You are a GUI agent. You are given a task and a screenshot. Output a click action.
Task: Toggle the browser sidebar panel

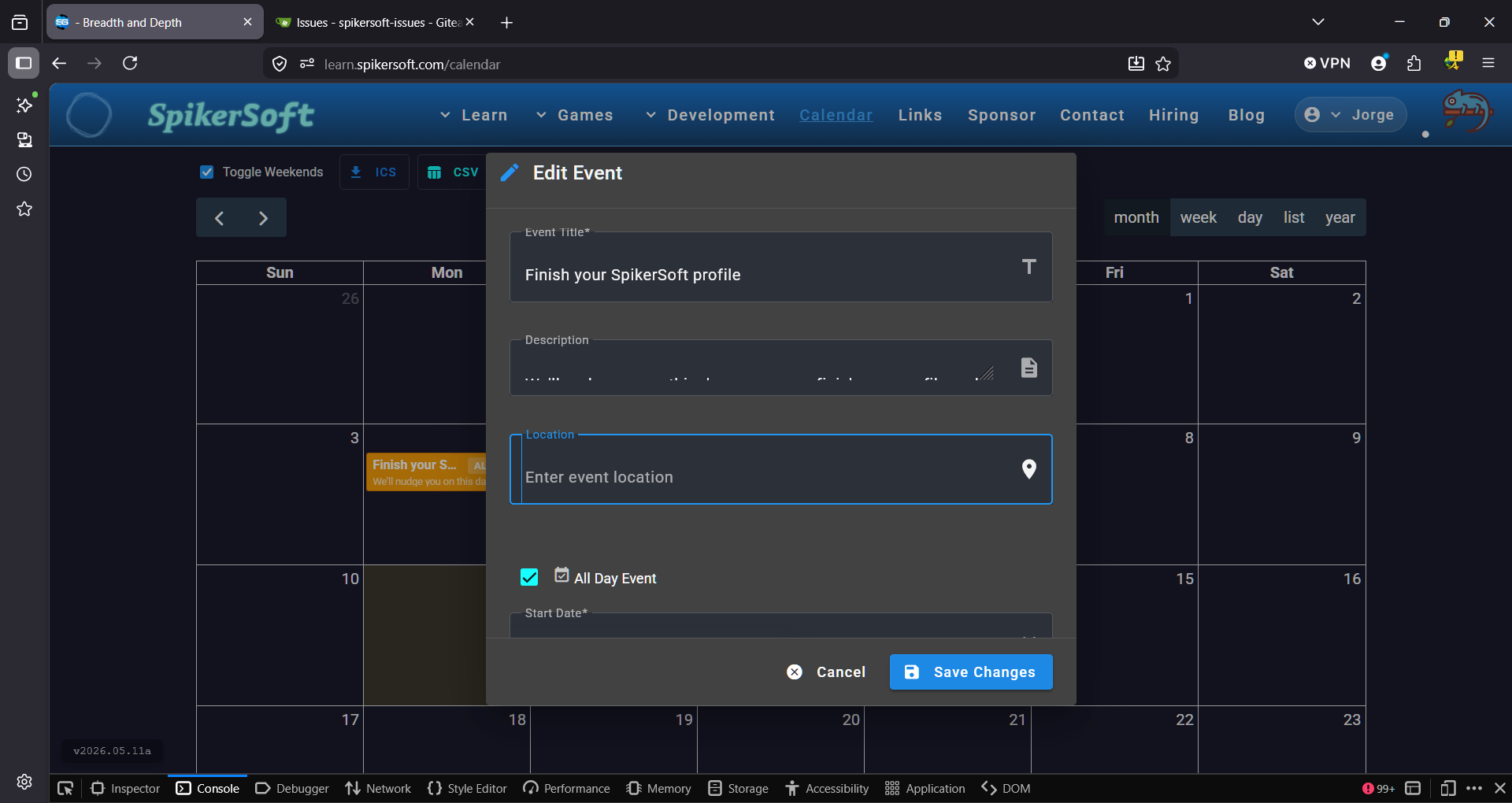click(24, 63)
